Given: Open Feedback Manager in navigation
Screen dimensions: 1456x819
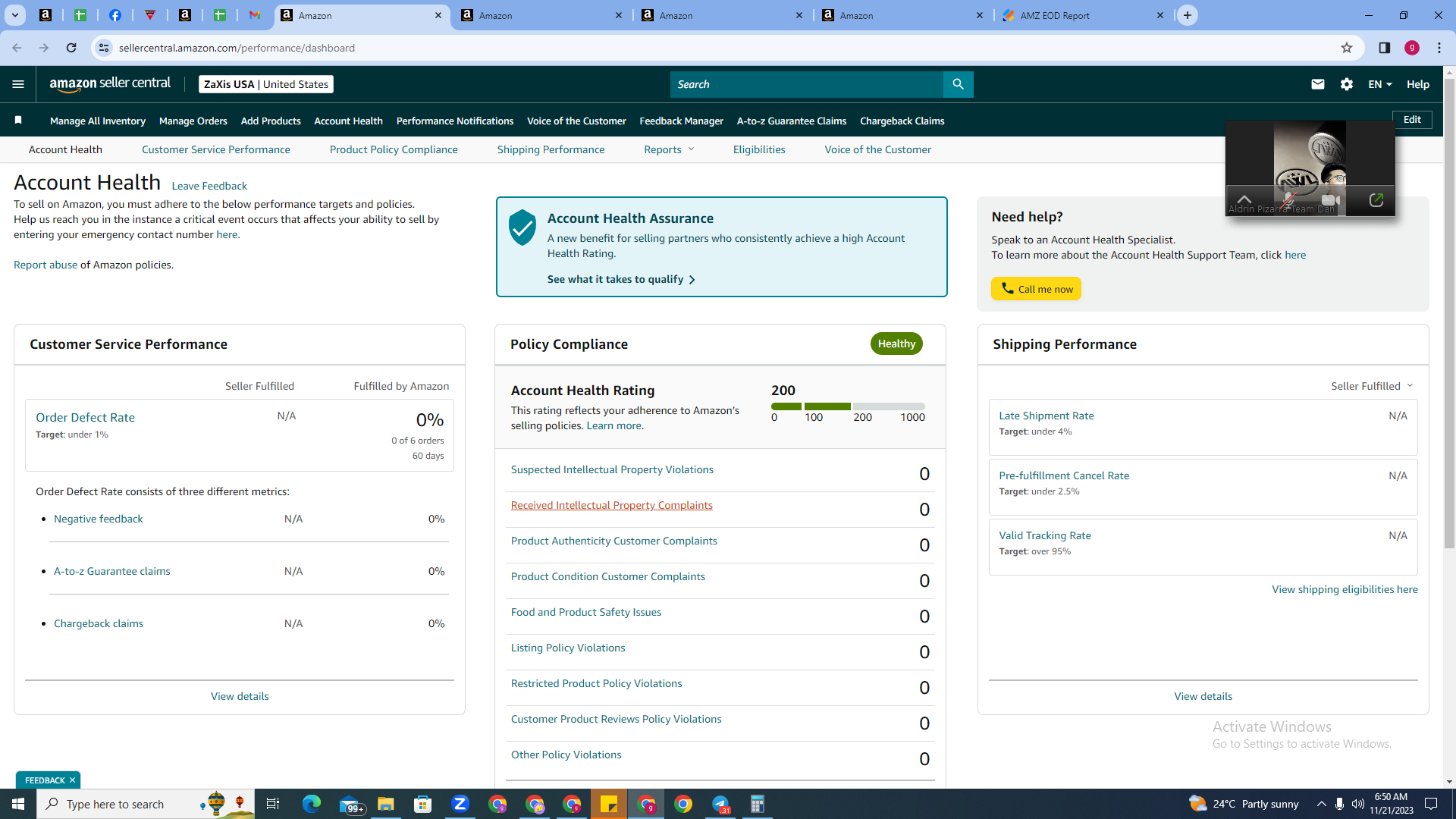Looking at the screenshot, I should (681, 121).
